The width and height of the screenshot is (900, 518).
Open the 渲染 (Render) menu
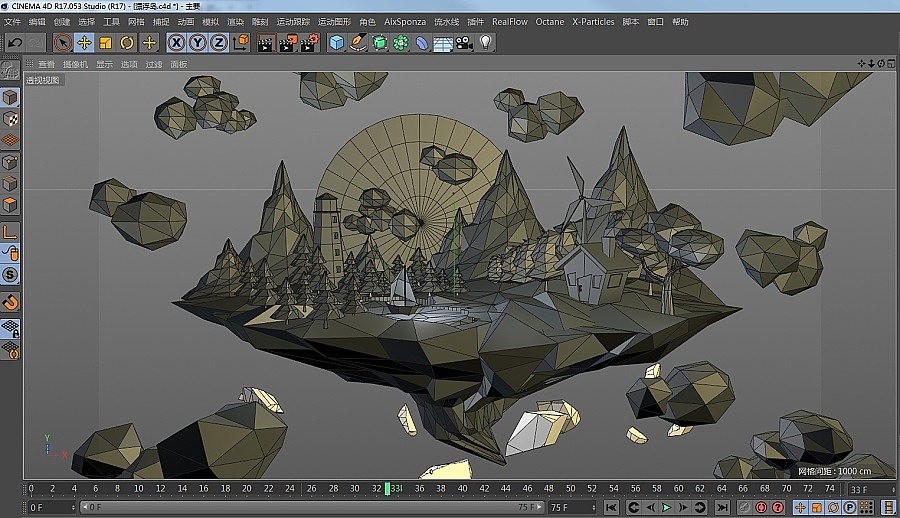click(235, 22)
